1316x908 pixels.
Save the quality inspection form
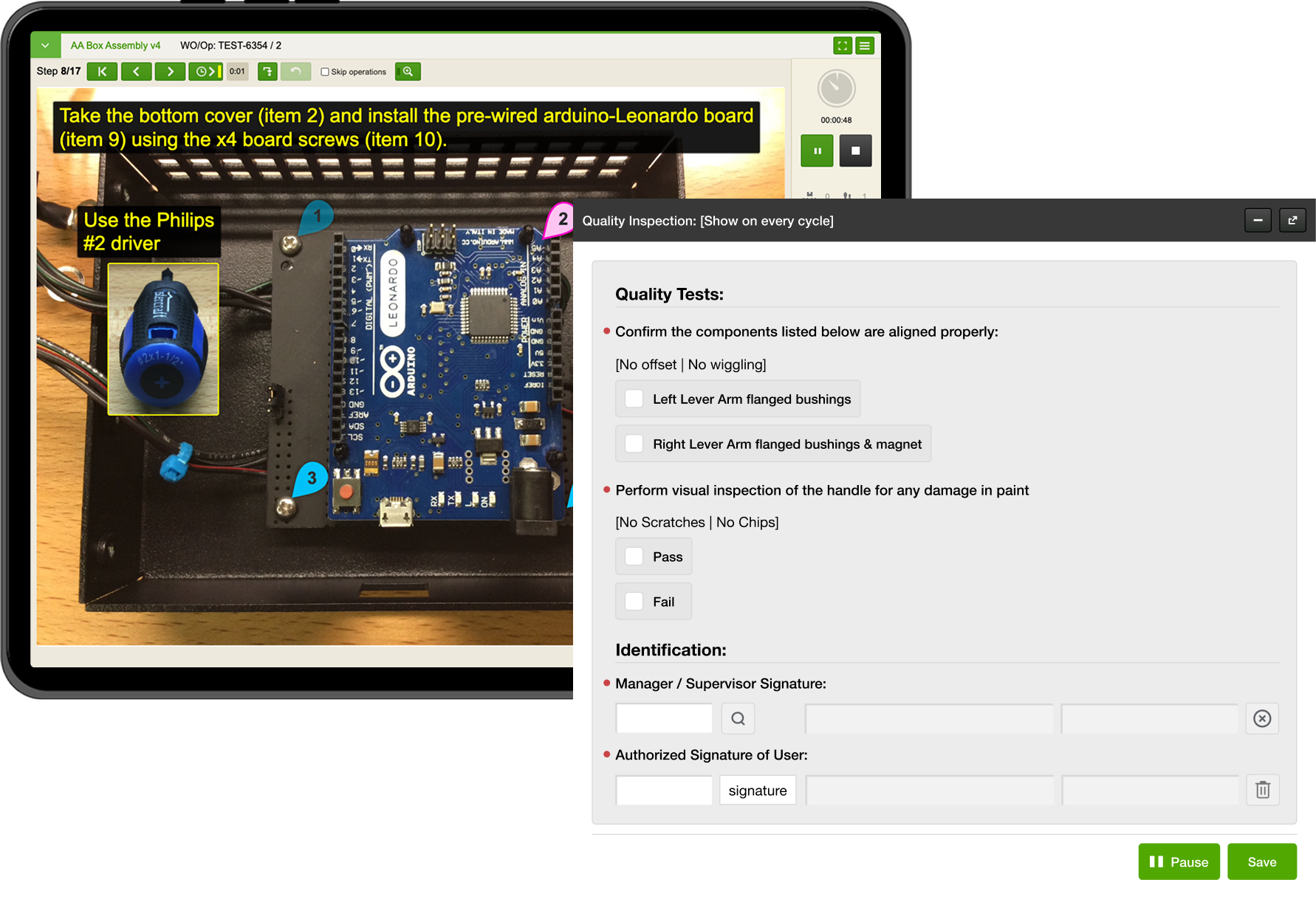tap(1262, 861)
